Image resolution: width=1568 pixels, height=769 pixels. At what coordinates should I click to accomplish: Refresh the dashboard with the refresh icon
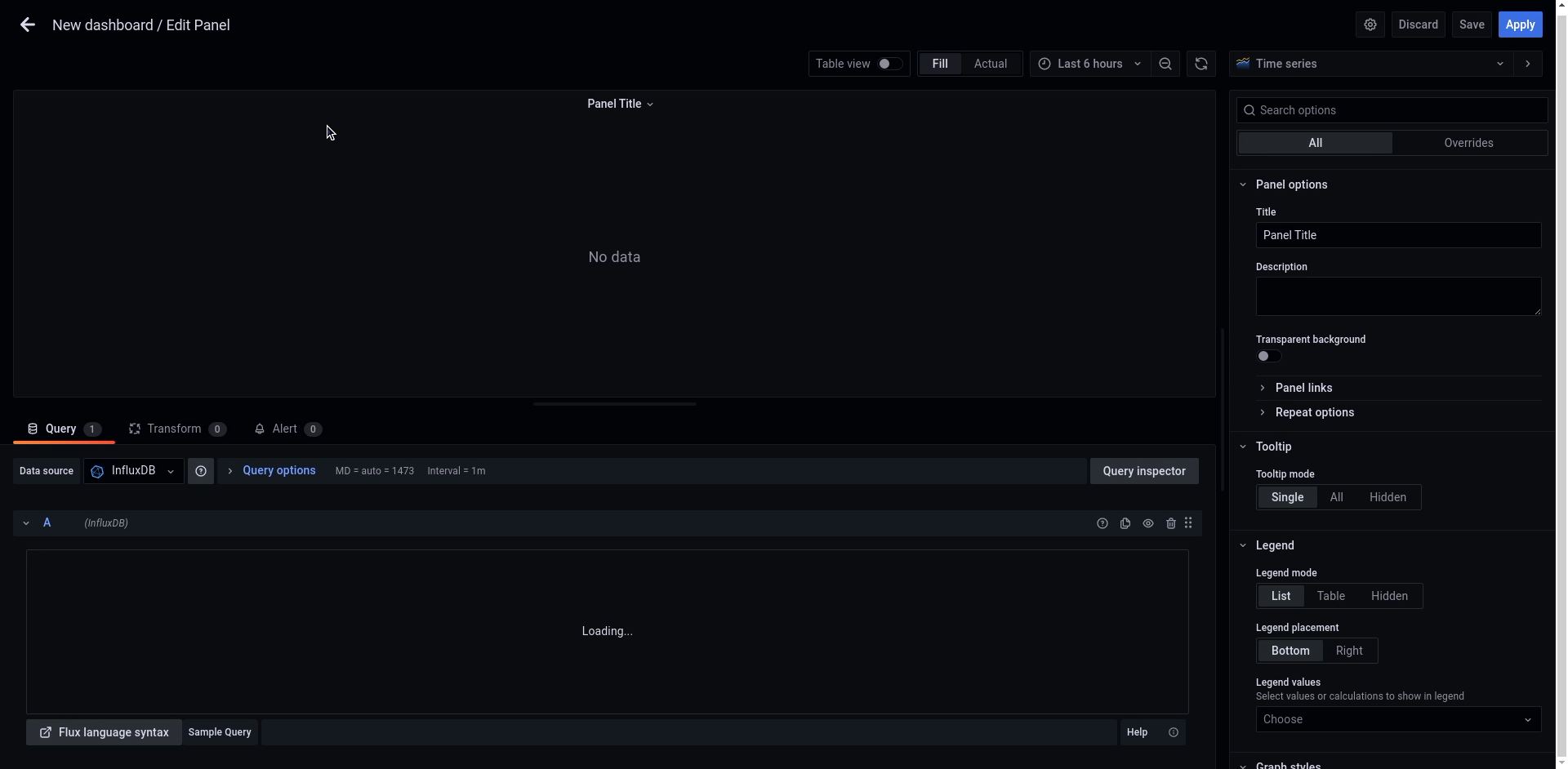point(1200,64)
